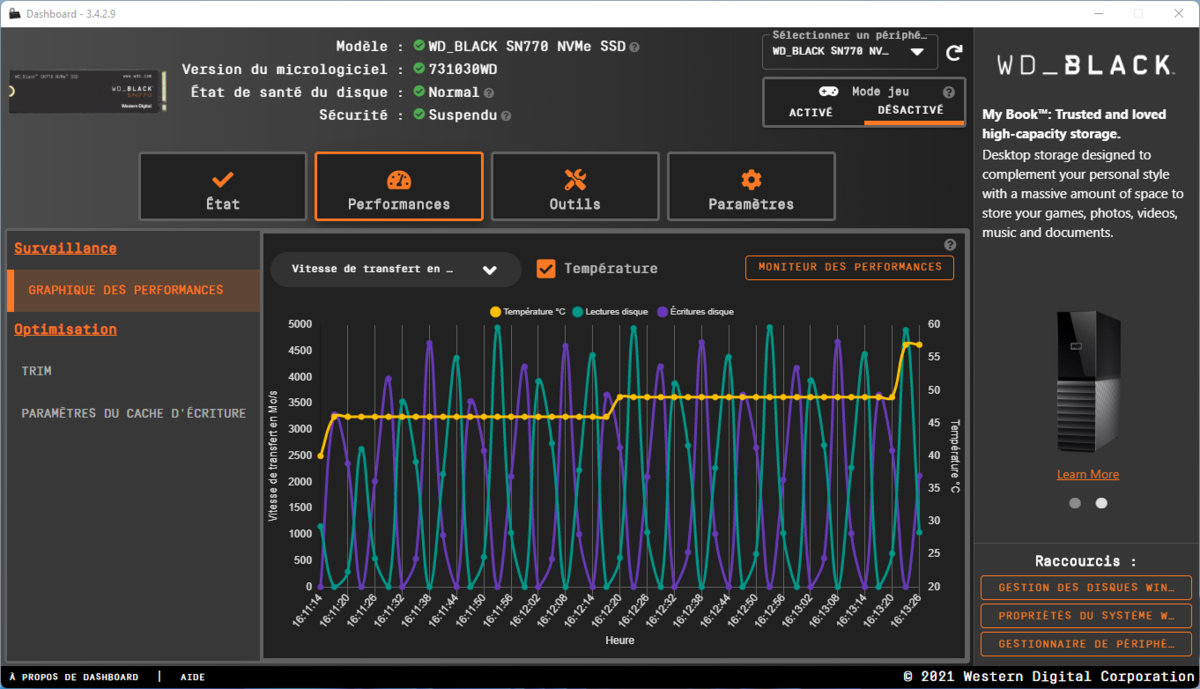Image resolution: width=1200 pixels, height=689 pixels.
Task: Select the second carousel dot
Action: [1101, 503]
